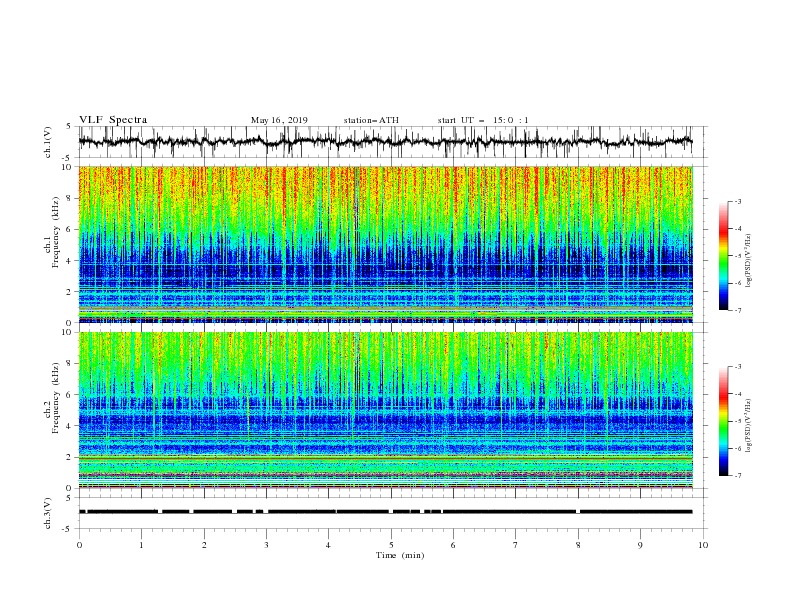Click the time axis tick label "2"
Viewport: 792px width, 612px height.
[x=204, y=545]
